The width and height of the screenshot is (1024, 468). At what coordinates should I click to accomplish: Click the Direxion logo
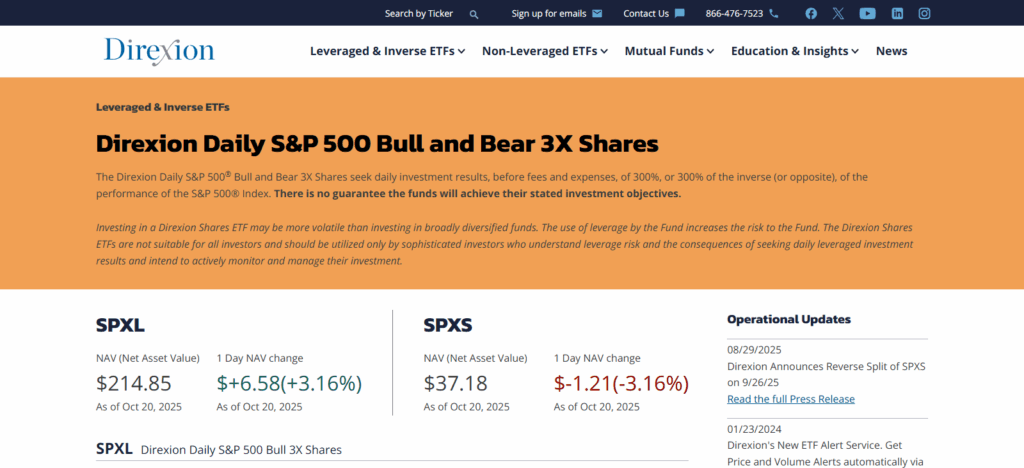point(159,50)
